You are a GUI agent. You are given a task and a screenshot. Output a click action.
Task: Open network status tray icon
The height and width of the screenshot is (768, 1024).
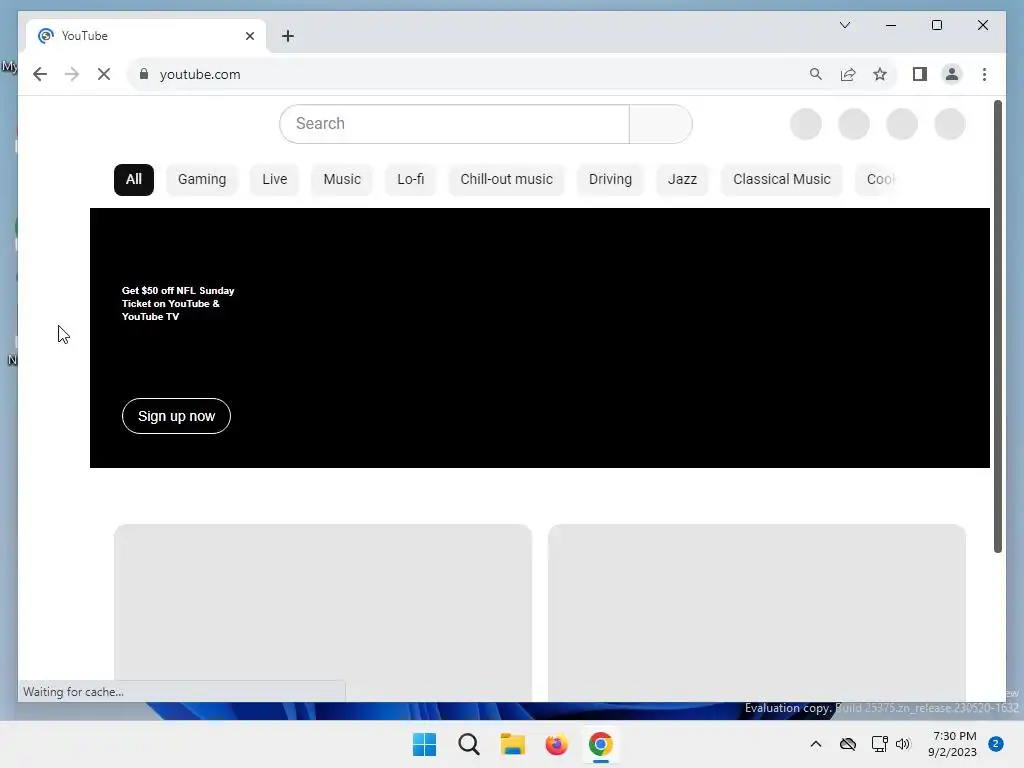point(879,744)
